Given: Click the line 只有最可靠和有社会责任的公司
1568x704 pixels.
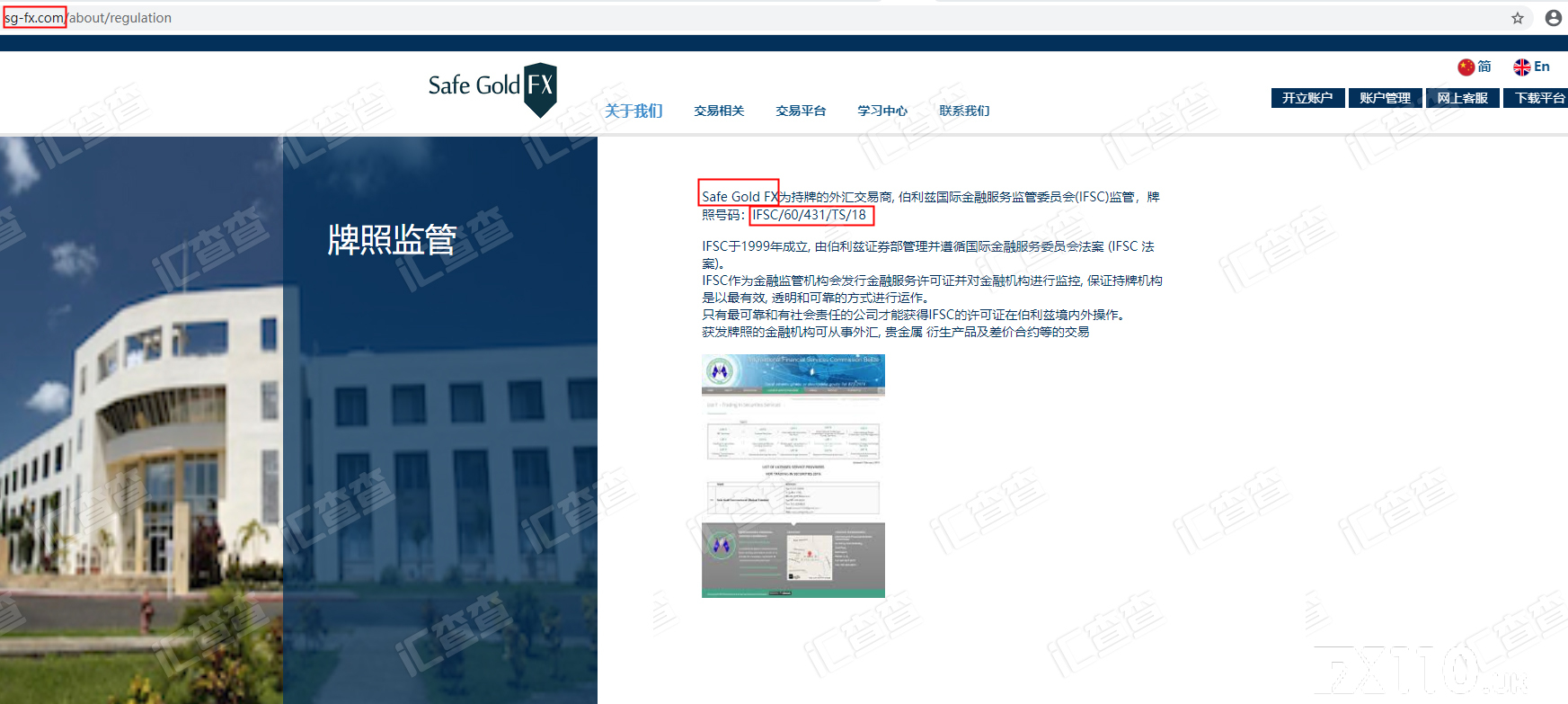Looking at the screenshot, I should [x=914, y=315].
